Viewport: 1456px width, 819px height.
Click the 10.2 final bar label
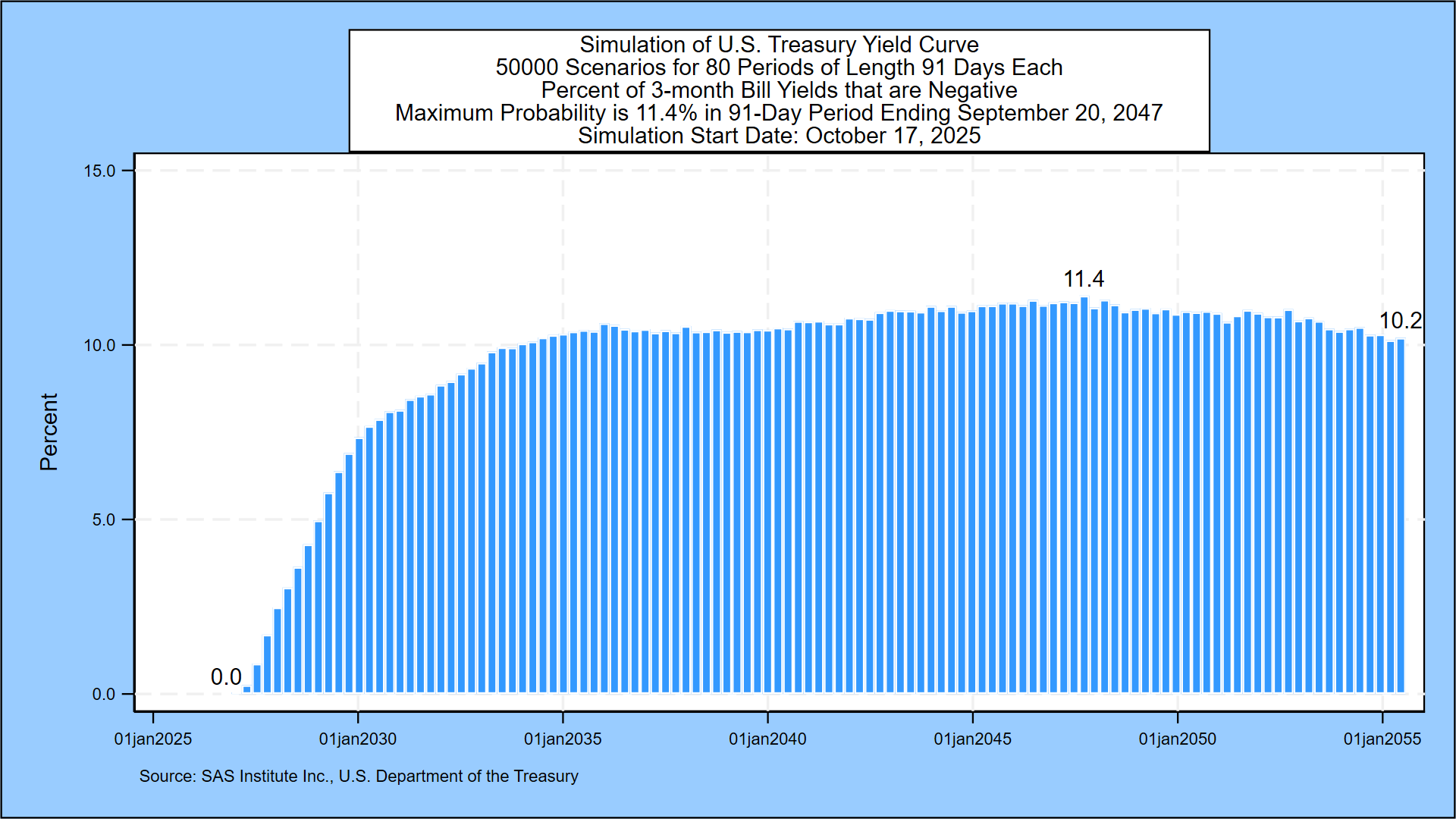pyautogui.click(x=1399, y=321)
